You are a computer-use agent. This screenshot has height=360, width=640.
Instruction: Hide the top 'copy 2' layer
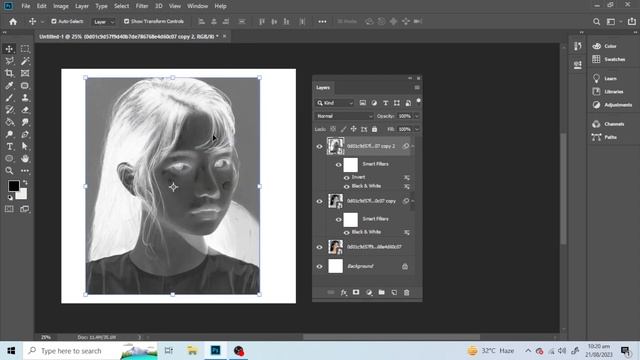[320, 146]
